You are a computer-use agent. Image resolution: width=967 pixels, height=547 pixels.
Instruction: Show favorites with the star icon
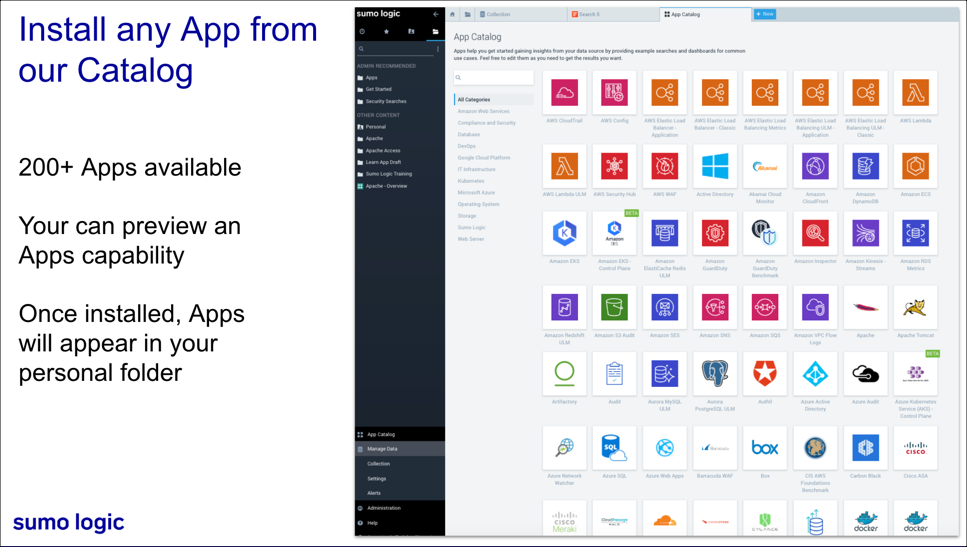click(386, 32)
